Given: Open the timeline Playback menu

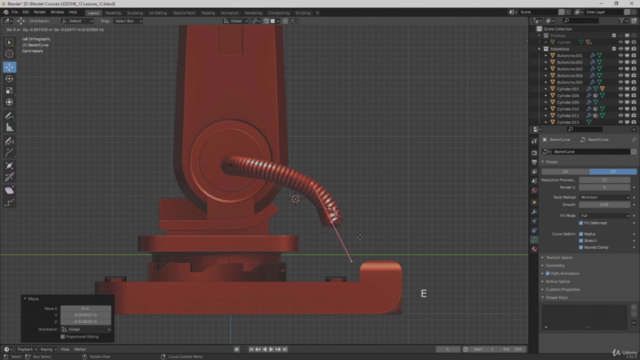Looking at the screenshot, I should click(x=27, y=349).
